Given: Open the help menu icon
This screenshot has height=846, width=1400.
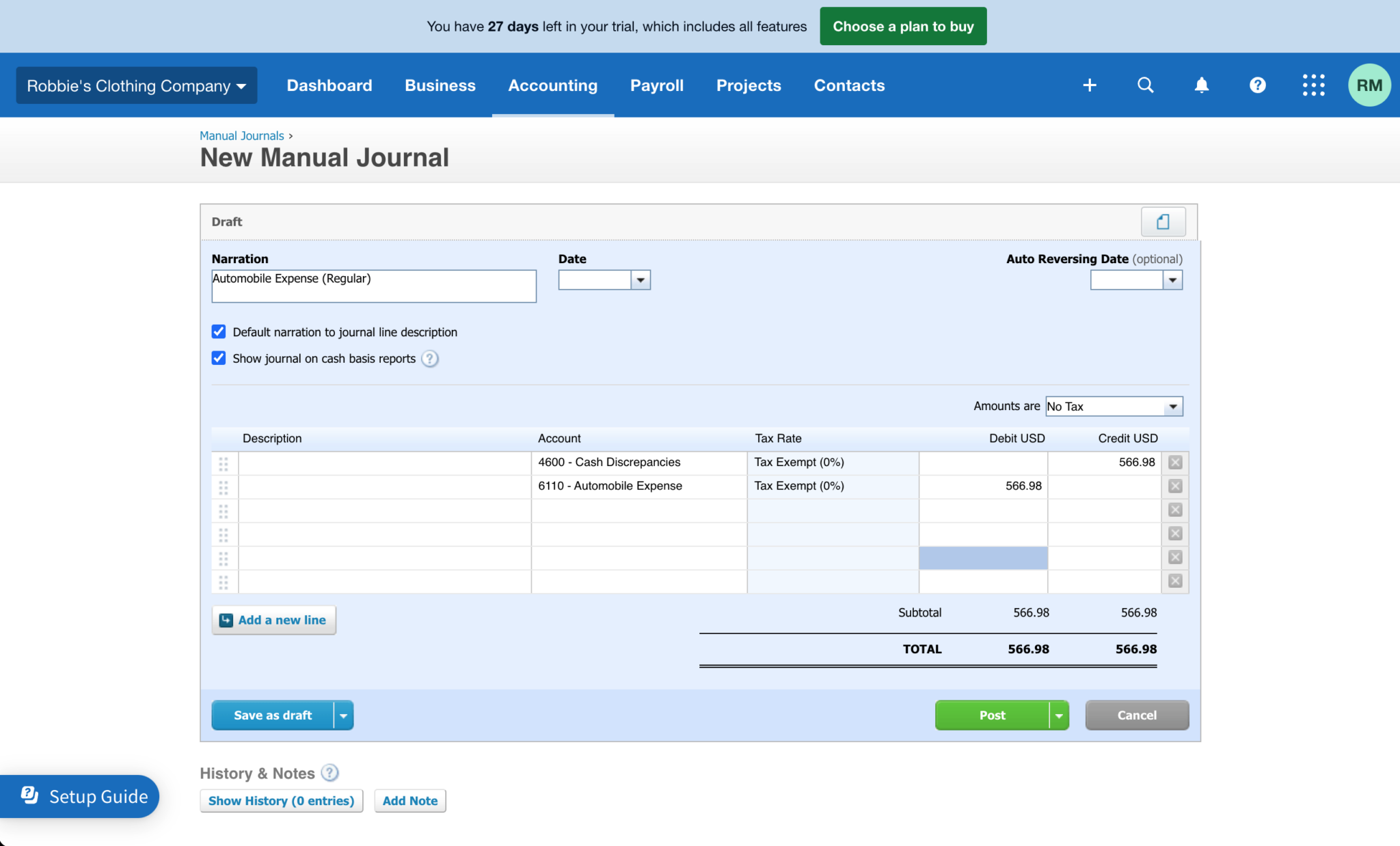Looking at the screenshot, I should [1258, 85].
